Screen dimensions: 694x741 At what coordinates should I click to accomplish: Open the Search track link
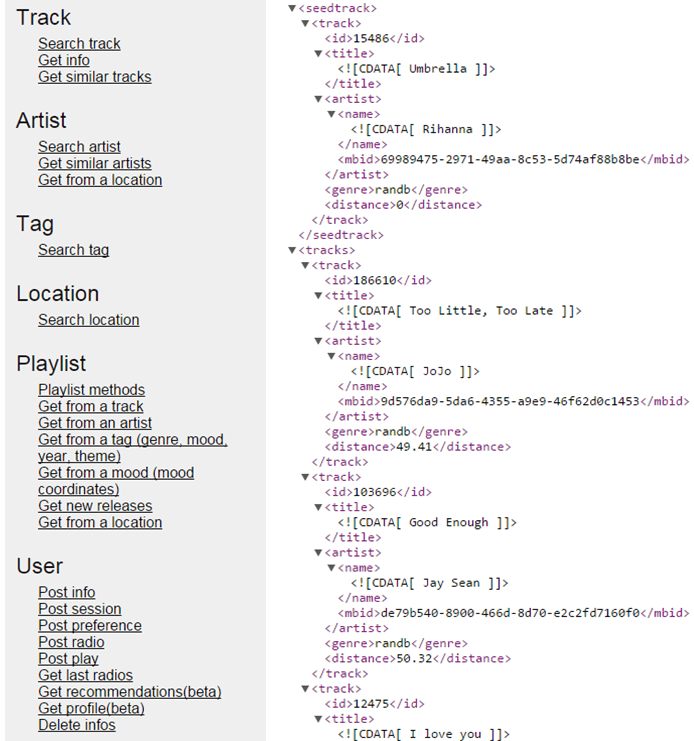point(79,44)
